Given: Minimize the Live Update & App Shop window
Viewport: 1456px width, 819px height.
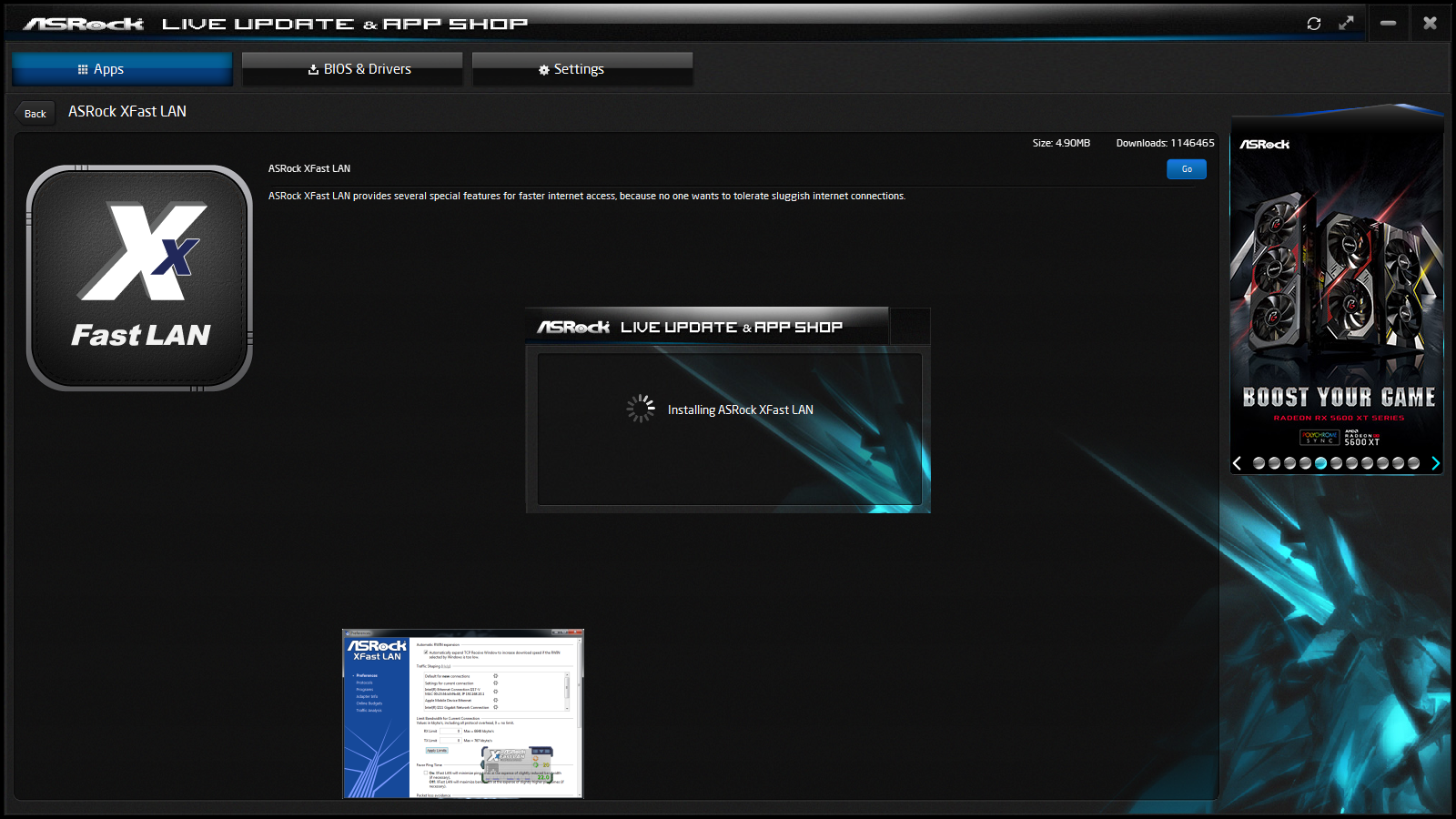Looking at the screenshot, I should coord(1388,24).
